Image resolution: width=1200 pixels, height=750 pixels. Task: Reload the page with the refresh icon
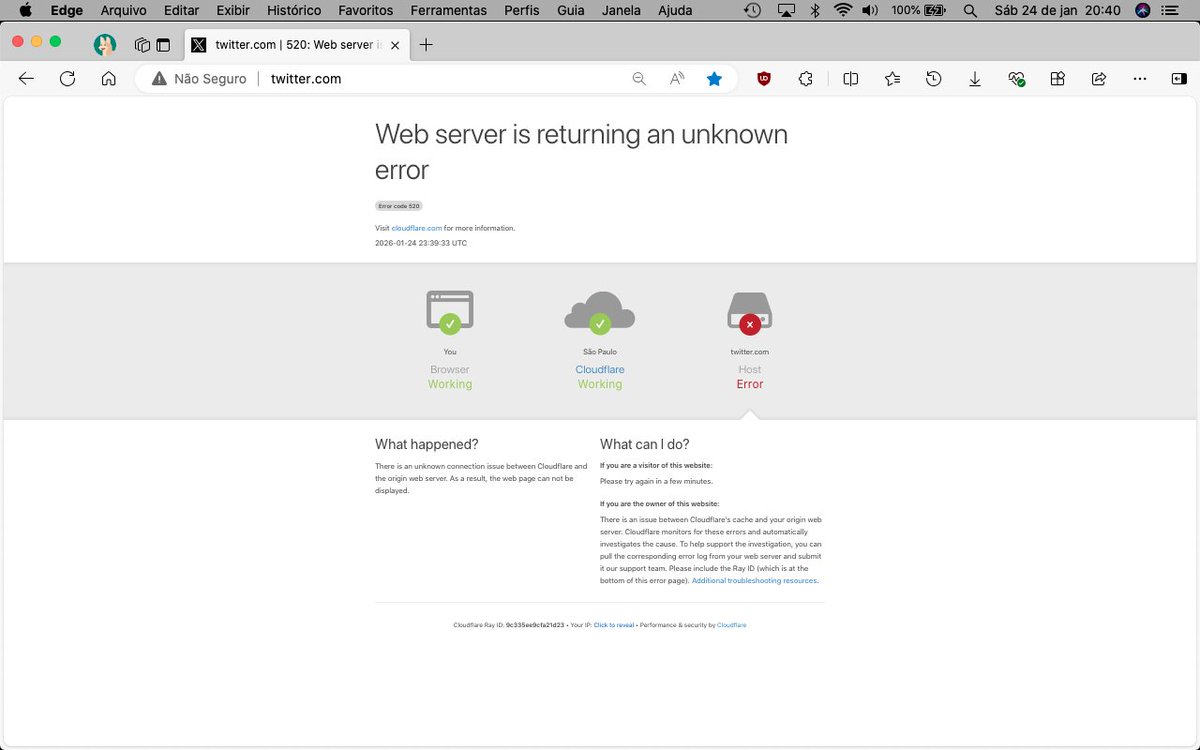(67, 79)
